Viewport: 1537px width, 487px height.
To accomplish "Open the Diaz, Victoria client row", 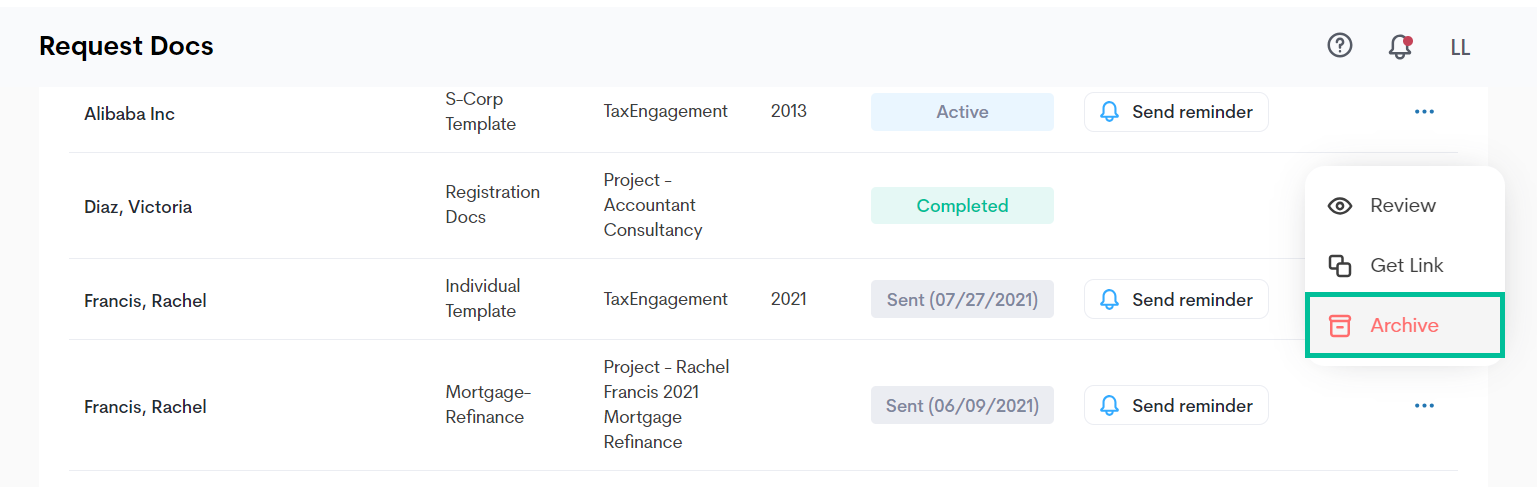I will pos(763,206).
